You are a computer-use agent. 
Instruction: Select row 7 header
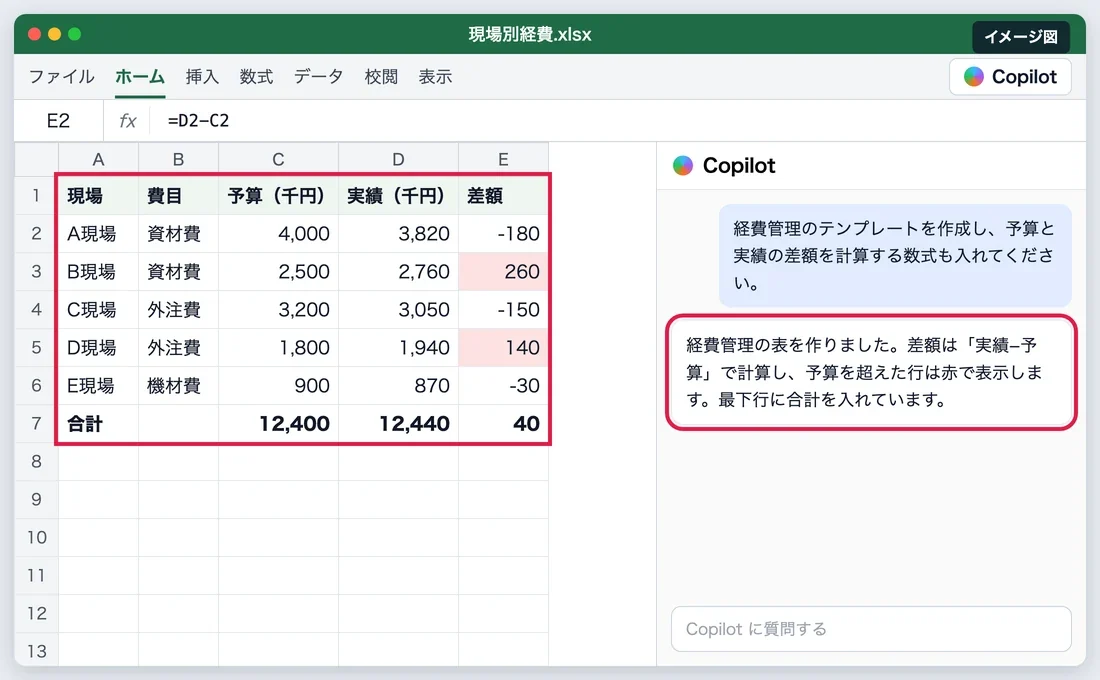tap(36, 423)
